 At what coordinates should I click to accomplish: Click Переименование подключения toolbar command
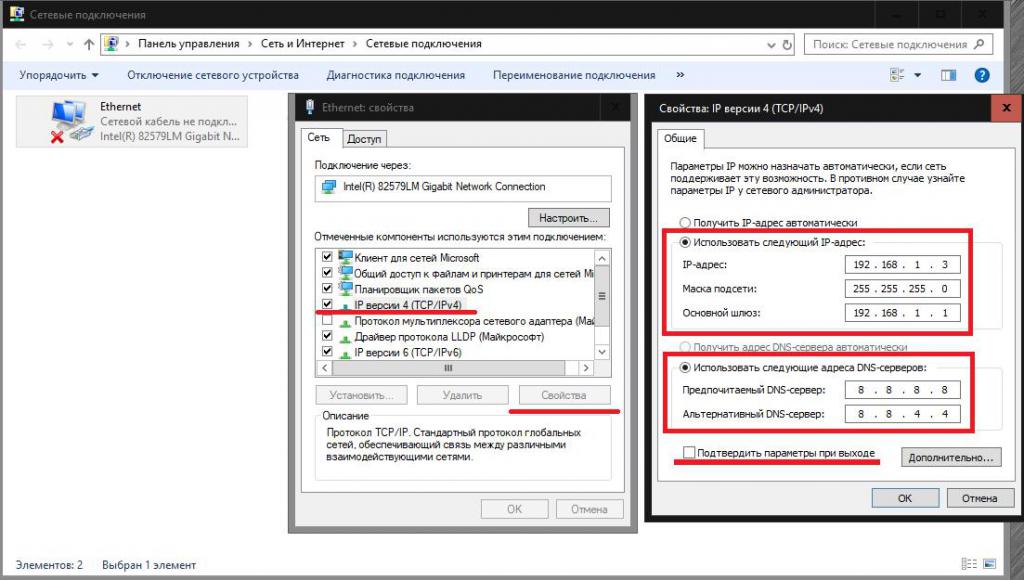pos(574,75)
